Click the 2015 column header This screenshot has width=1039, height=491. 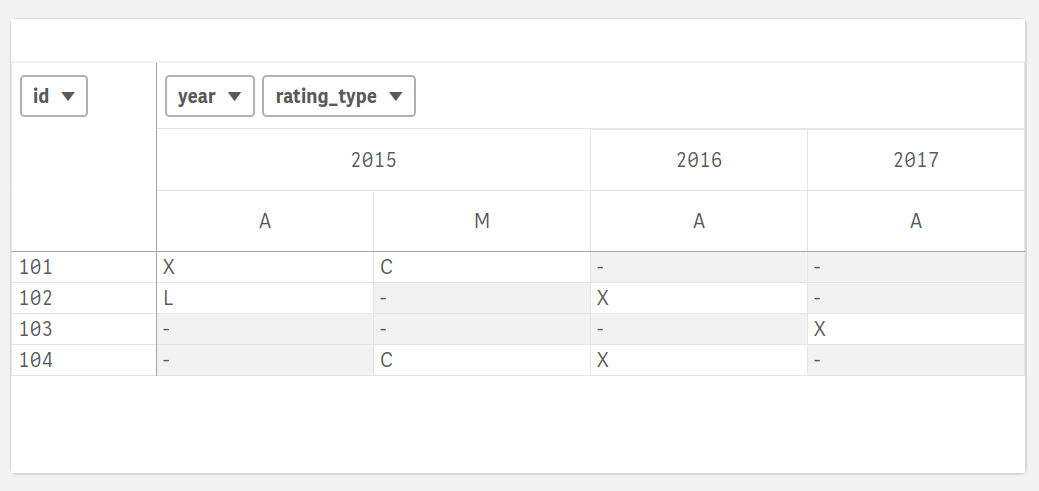click(373, 160)
